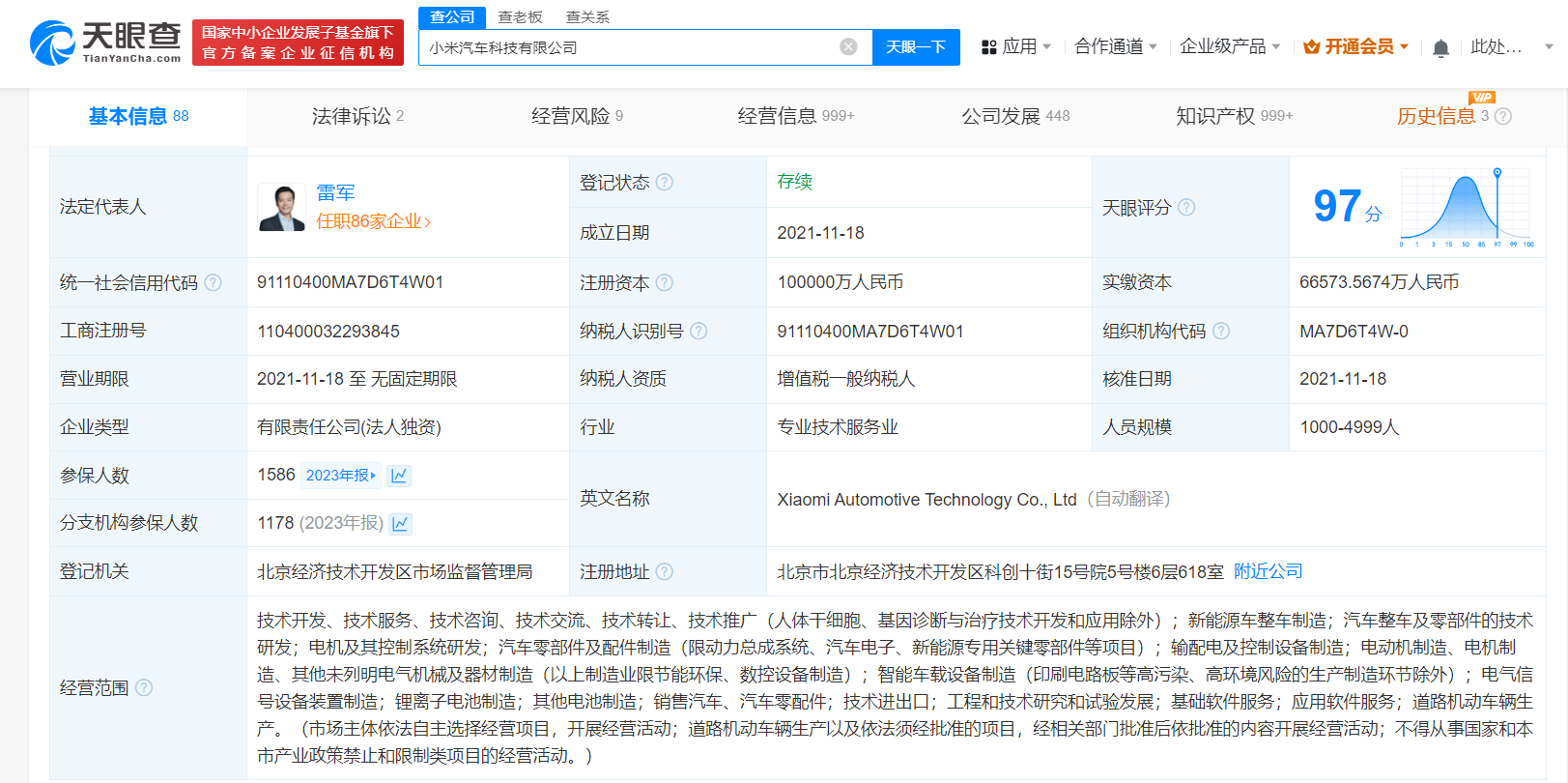This screenshot has height=783, width=1568.
Task: Click the 存续 registration status
Action: 794,182
